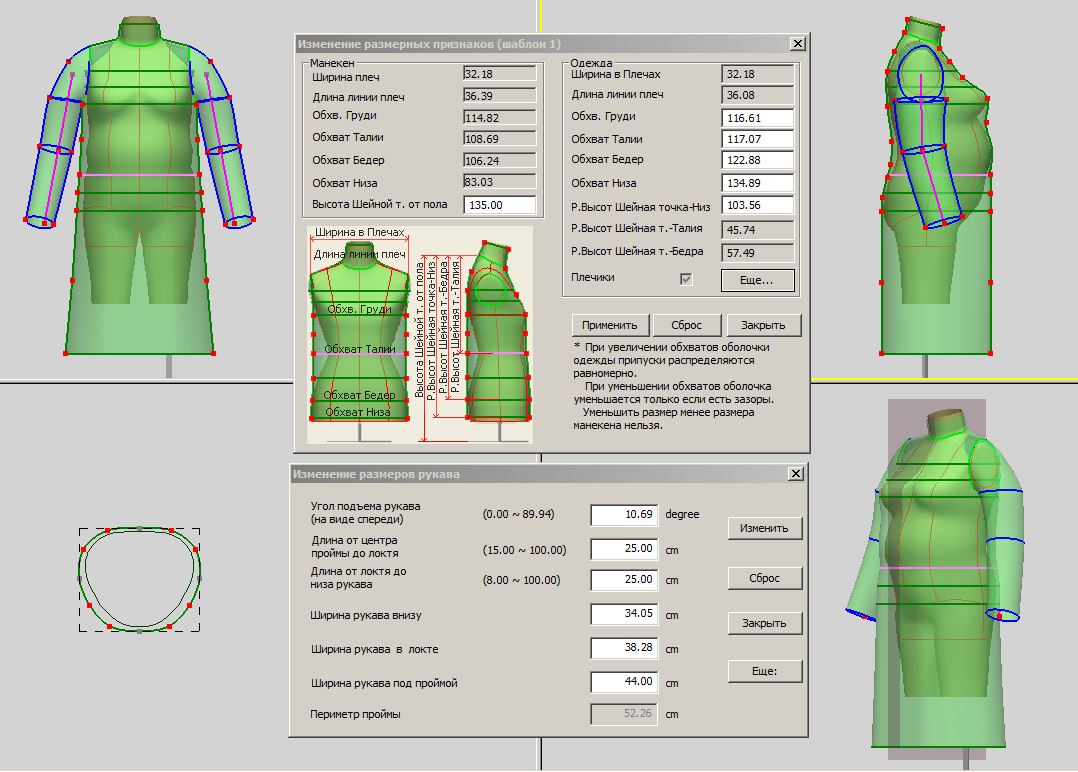Edit clothing Обхват Низа value 134.89

pos(758,184)
